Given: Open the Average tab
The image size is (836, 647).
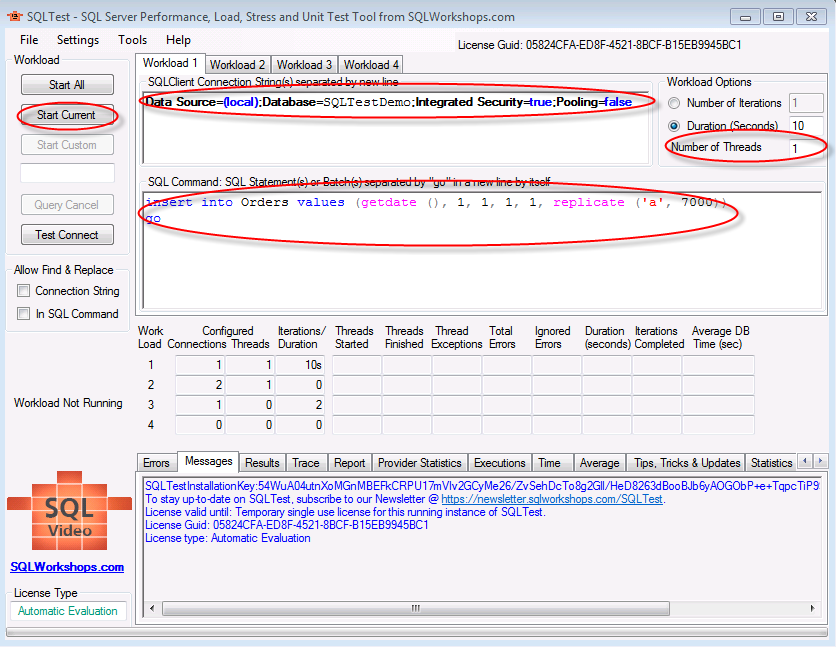Looking at the screenshot, I should click(600, 463).
